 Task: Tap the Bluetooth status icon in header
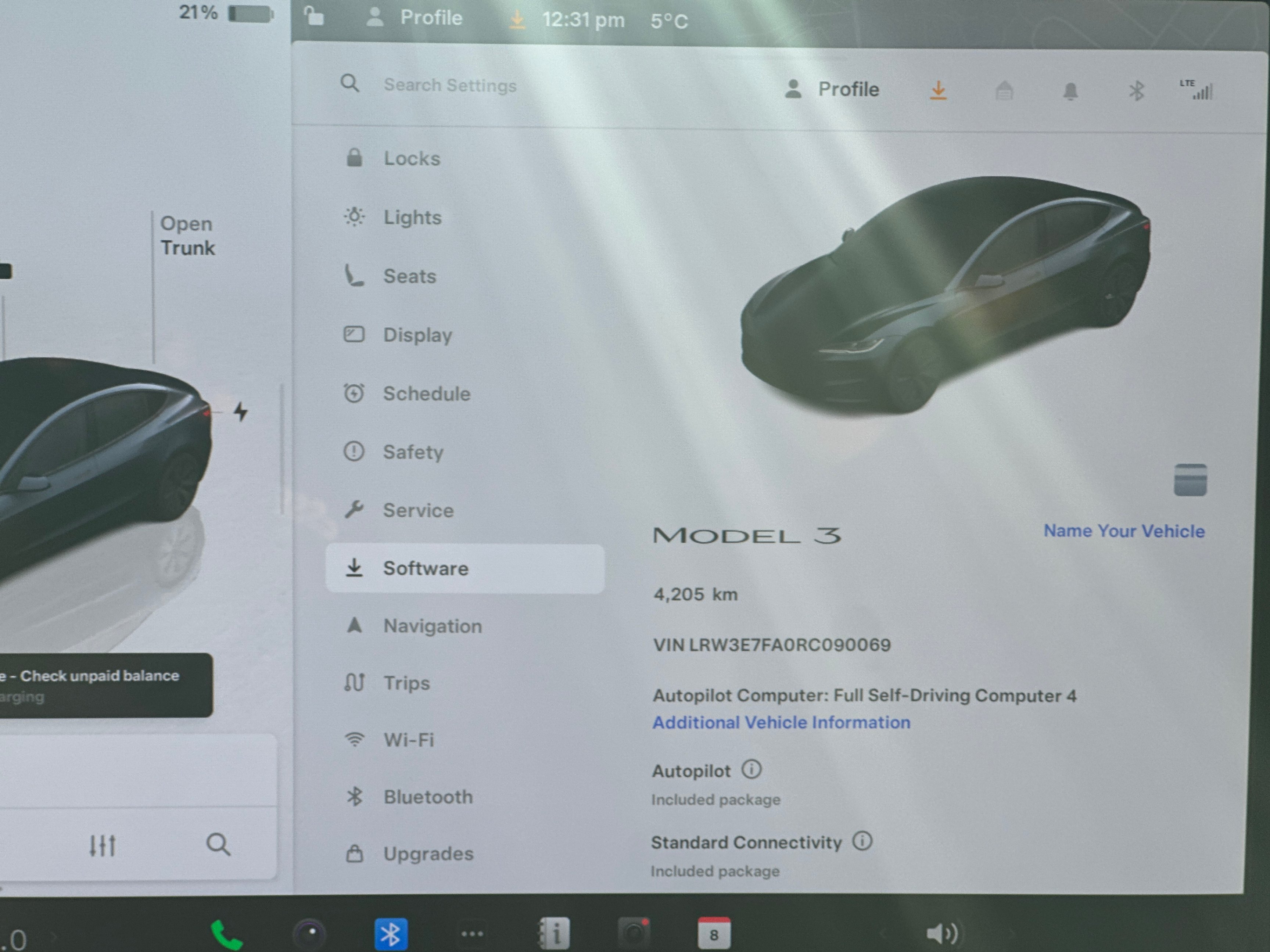[x=1136, y=91]
